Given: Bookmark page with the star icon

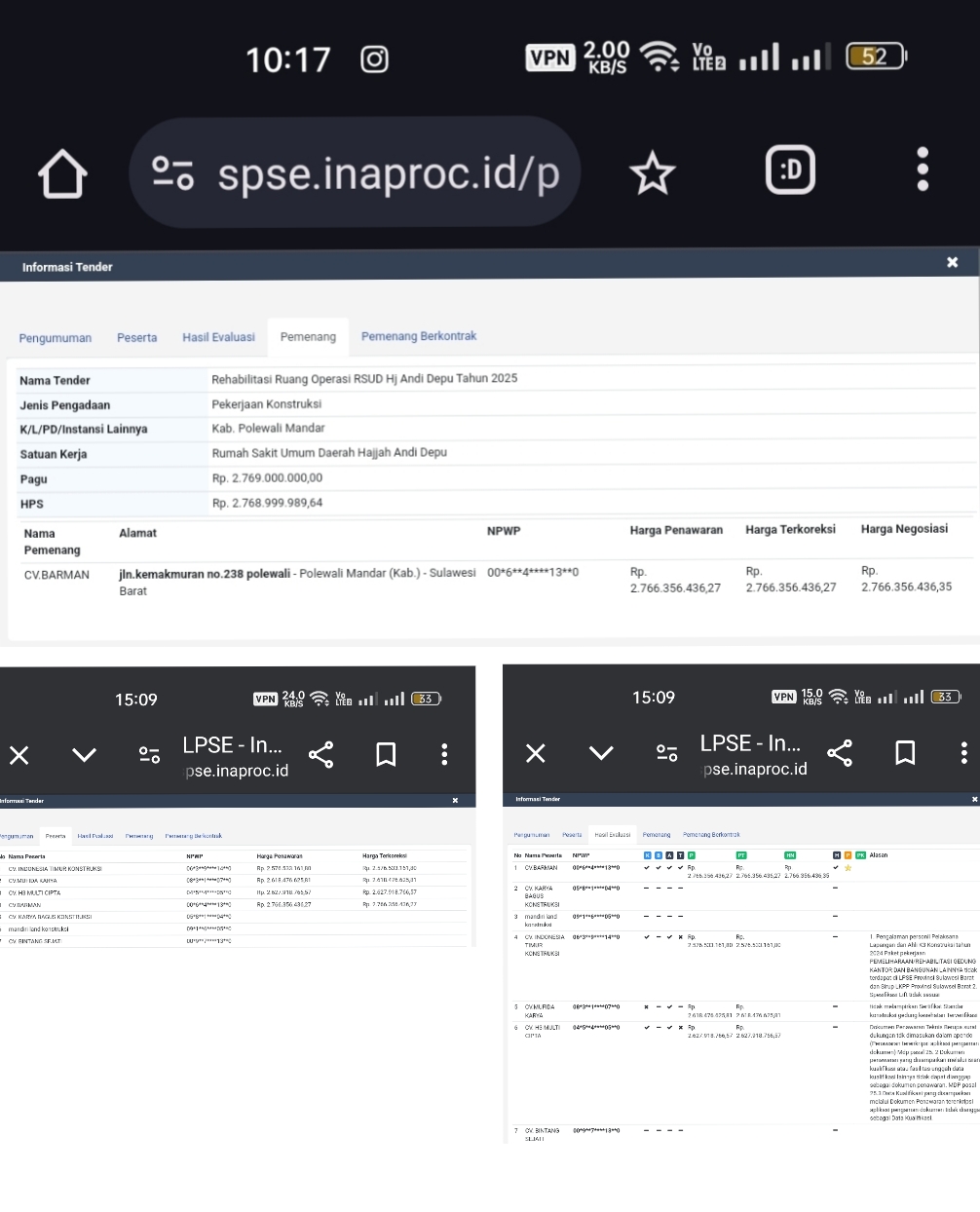Looking at the screenshot, I should [x=652, y=173].
